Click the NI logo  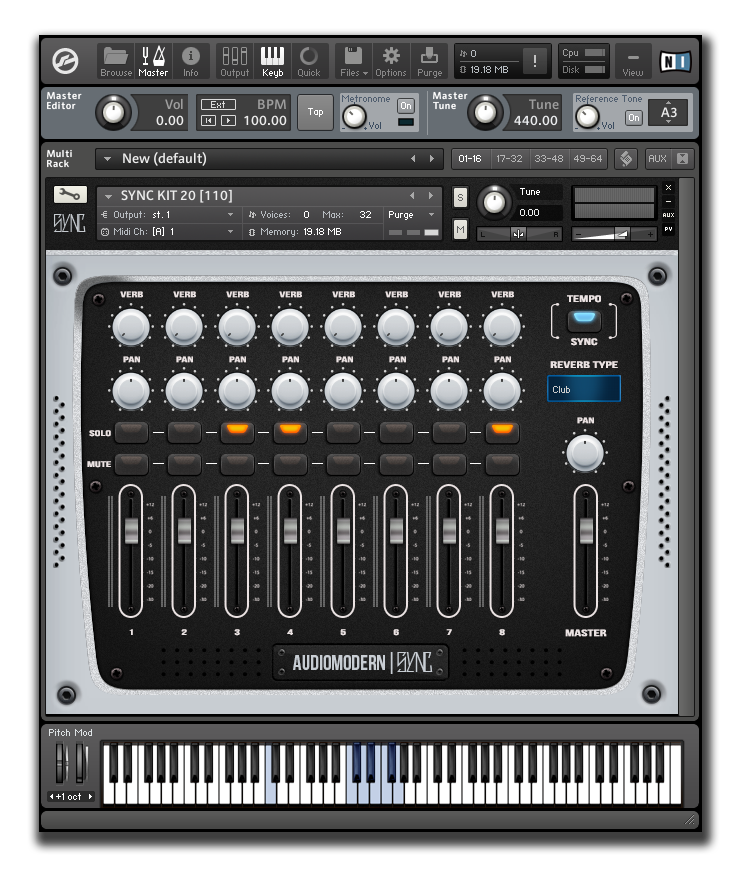675,61
